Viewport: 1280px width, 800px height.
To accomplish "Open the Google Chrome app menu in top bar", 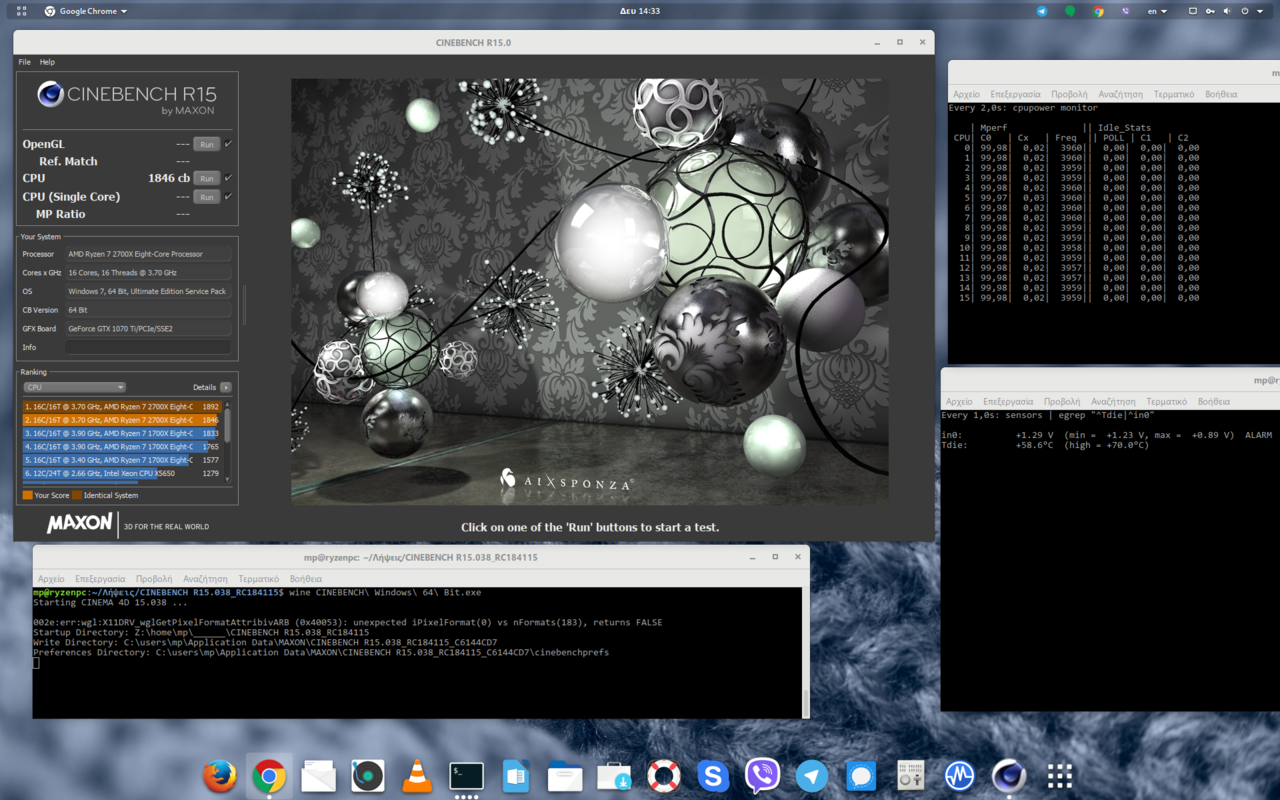I will point(87,11).
